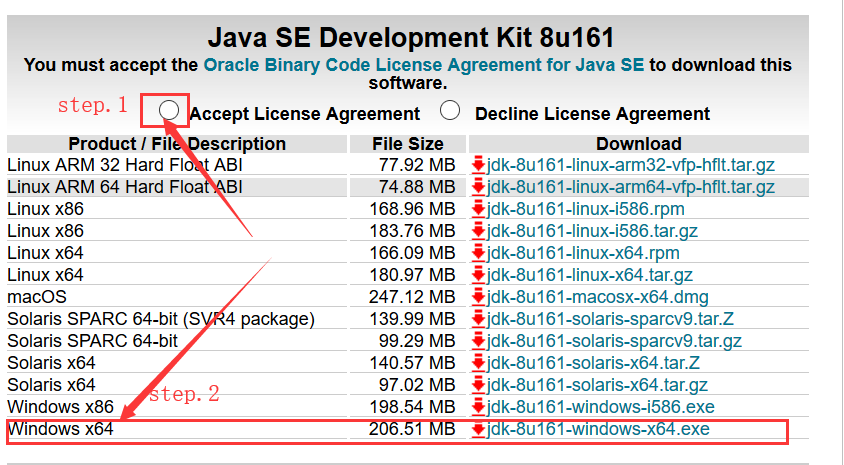
Task: Select the Accept License Agreement radio button
Action: [171, 111]
